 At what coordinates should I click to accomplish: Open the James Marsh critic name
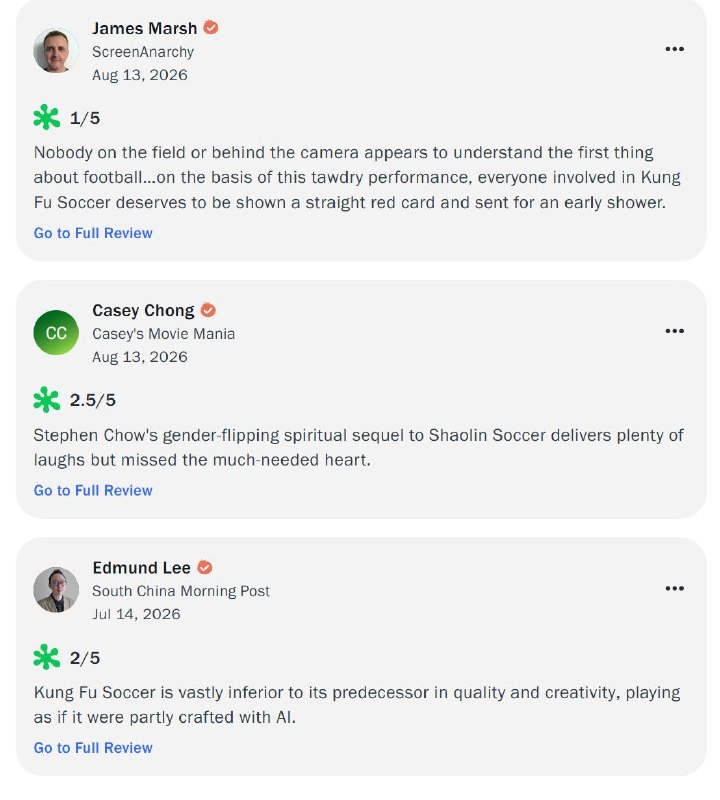point(144,28)
